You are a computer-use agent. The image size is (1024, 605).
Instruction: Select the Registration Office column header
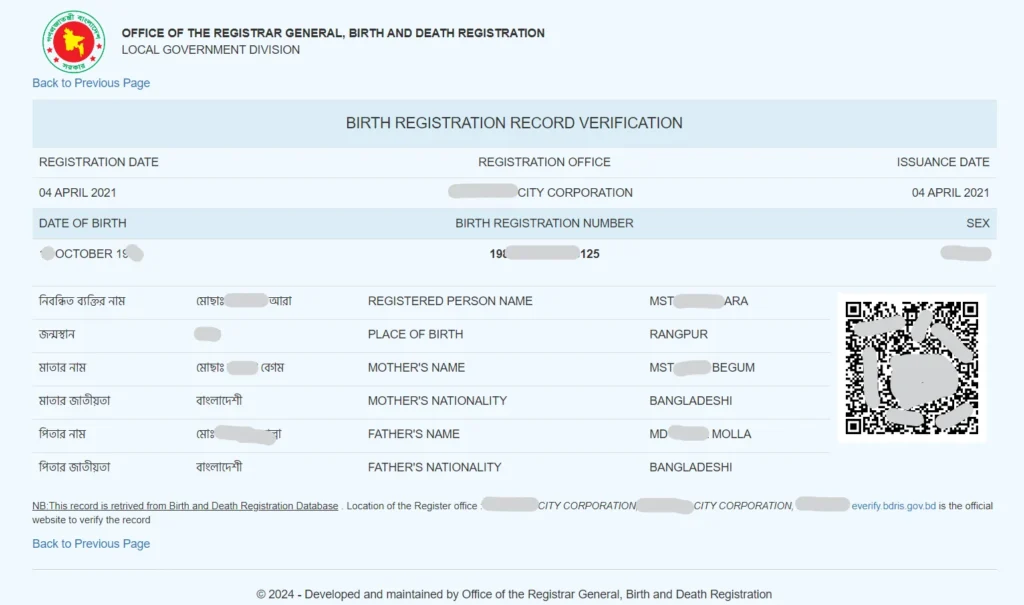tap(544, 162)
